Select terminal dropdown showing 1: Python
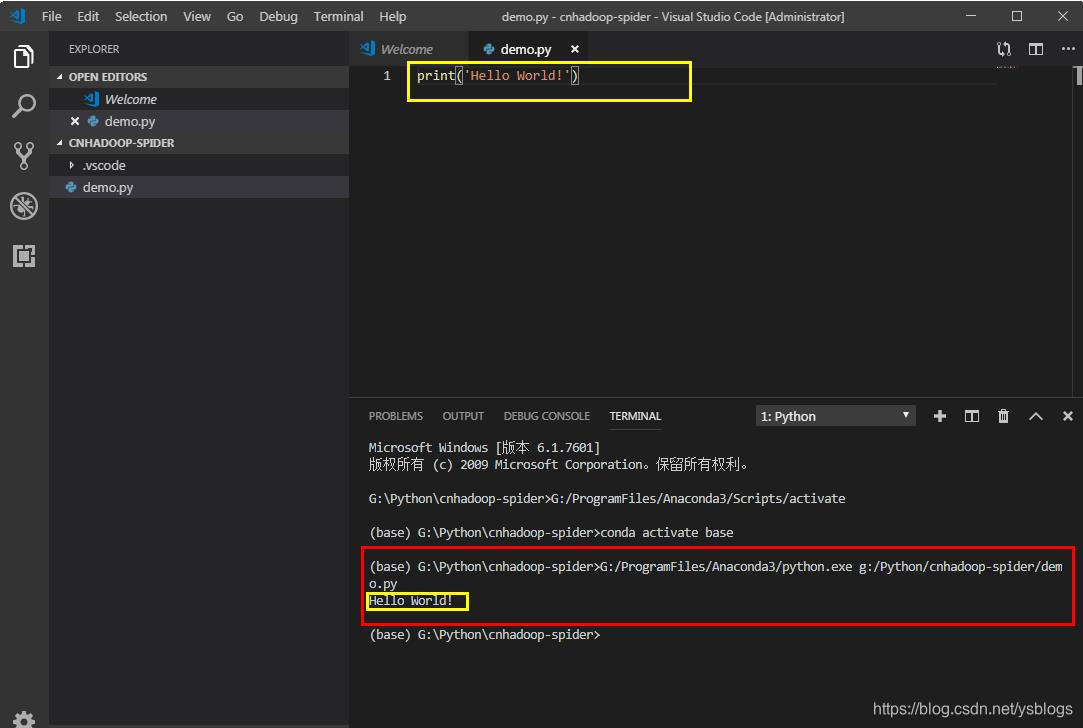The image size is (1083, 728). 835,416
